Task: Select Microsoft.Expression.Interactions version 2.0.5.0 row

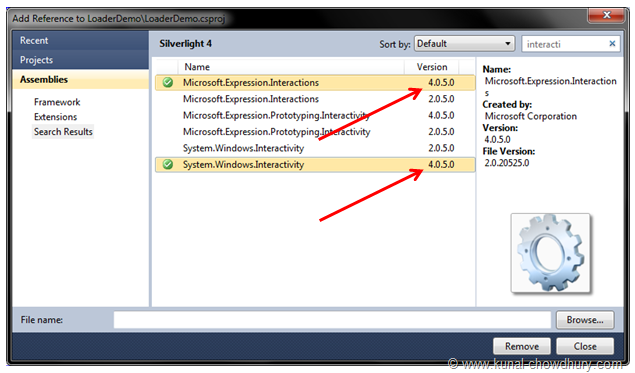Action: [x=315, y=99]
